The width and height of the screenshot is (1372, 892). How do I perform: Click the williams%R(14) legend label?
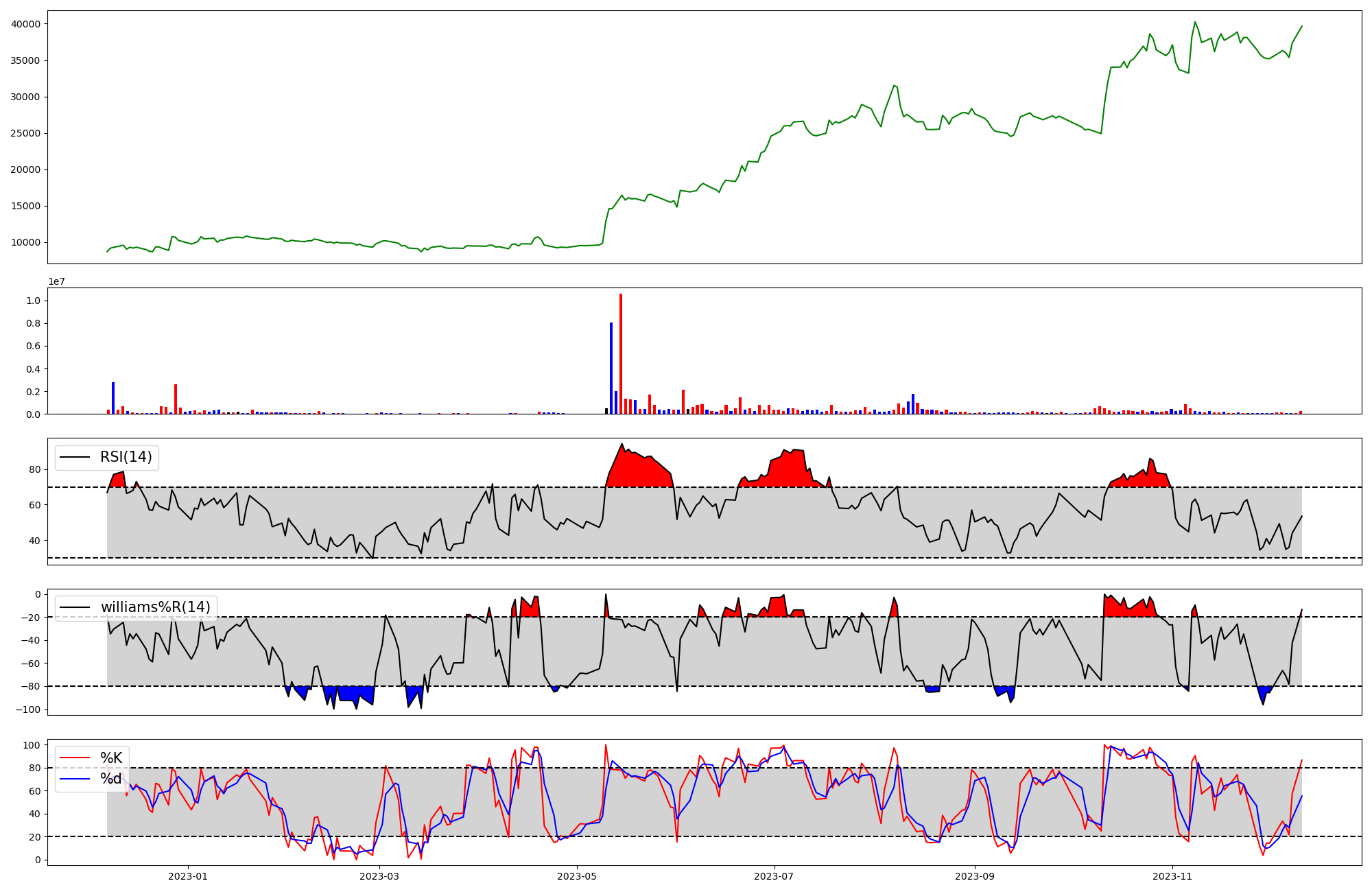coord(155,607)
